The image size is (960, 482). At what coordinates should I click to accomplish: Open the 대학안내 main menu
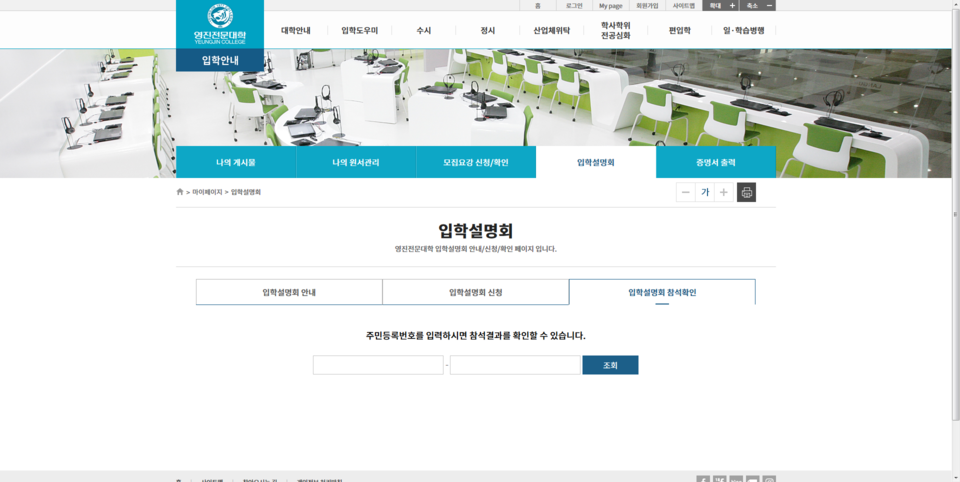(295, 31)
